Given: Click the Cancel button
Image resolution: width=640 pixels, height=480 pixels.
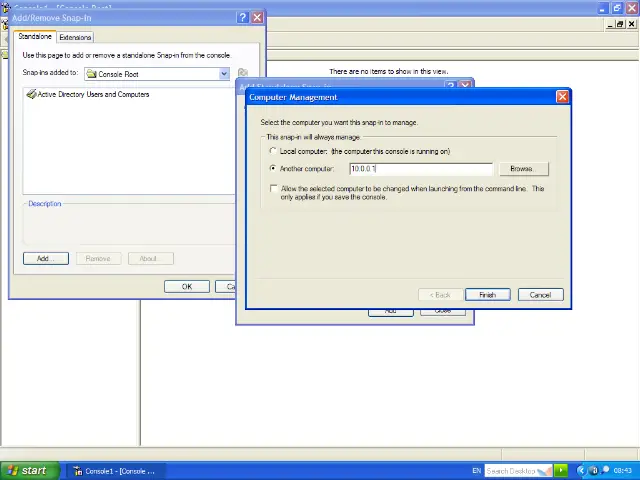Looking at the screenshot, I should [x=540, y=295].
